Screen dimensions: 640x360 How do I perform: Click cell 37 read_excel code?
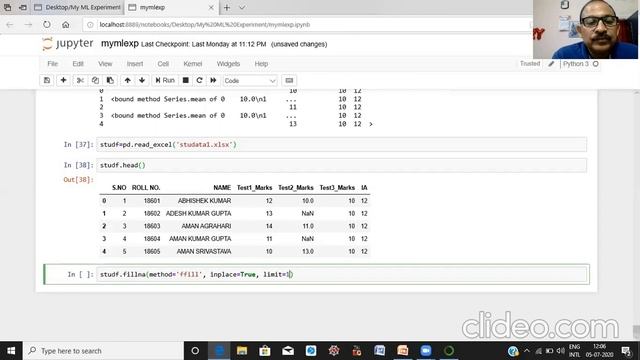(x=342, y=144)
